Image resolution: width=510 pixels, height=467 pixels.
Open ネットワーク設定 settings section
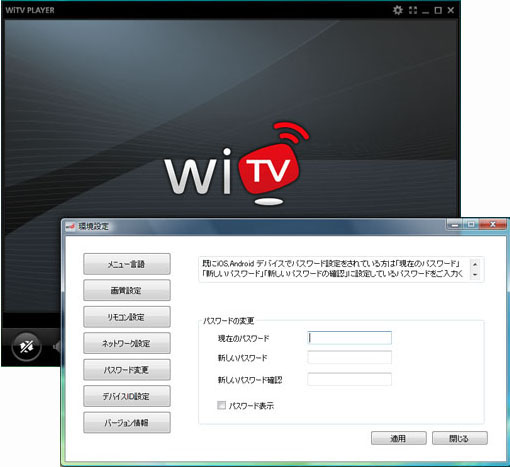click(127, 343)
